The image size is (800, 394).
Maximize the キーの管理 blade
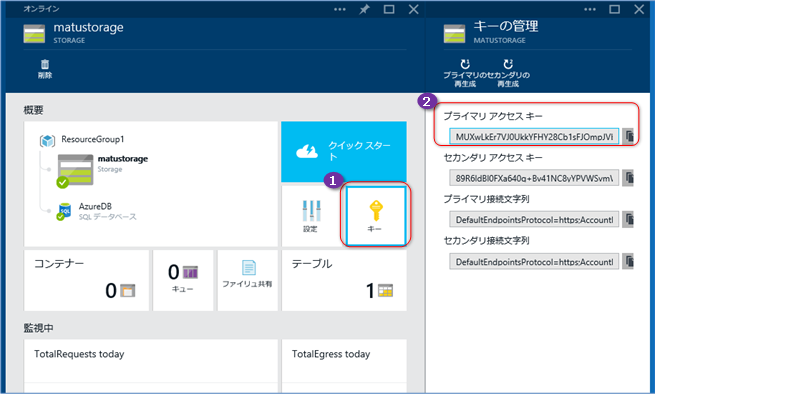(614, 9)
